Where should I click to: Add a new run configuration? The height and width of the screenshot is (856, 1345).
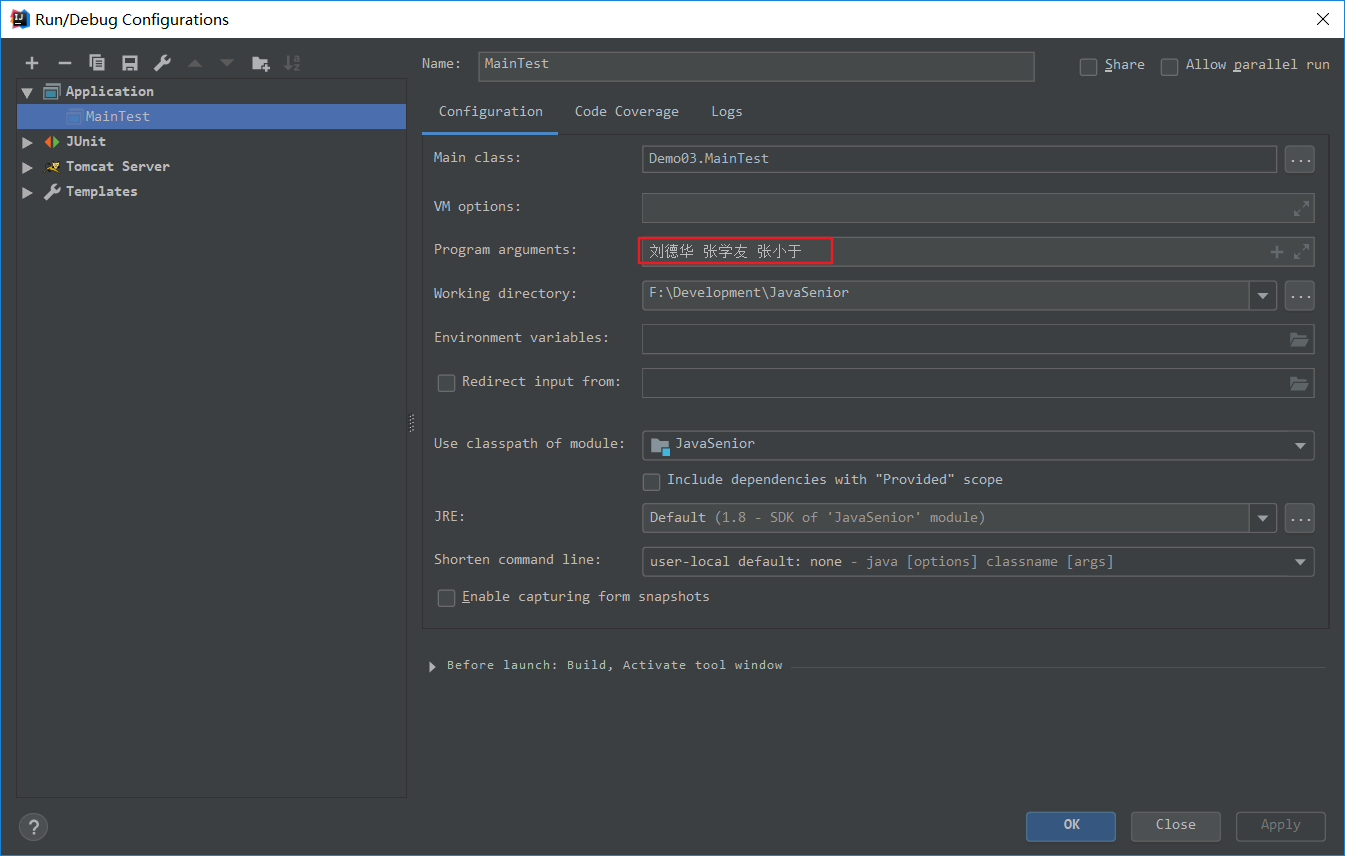coord(32,63)
